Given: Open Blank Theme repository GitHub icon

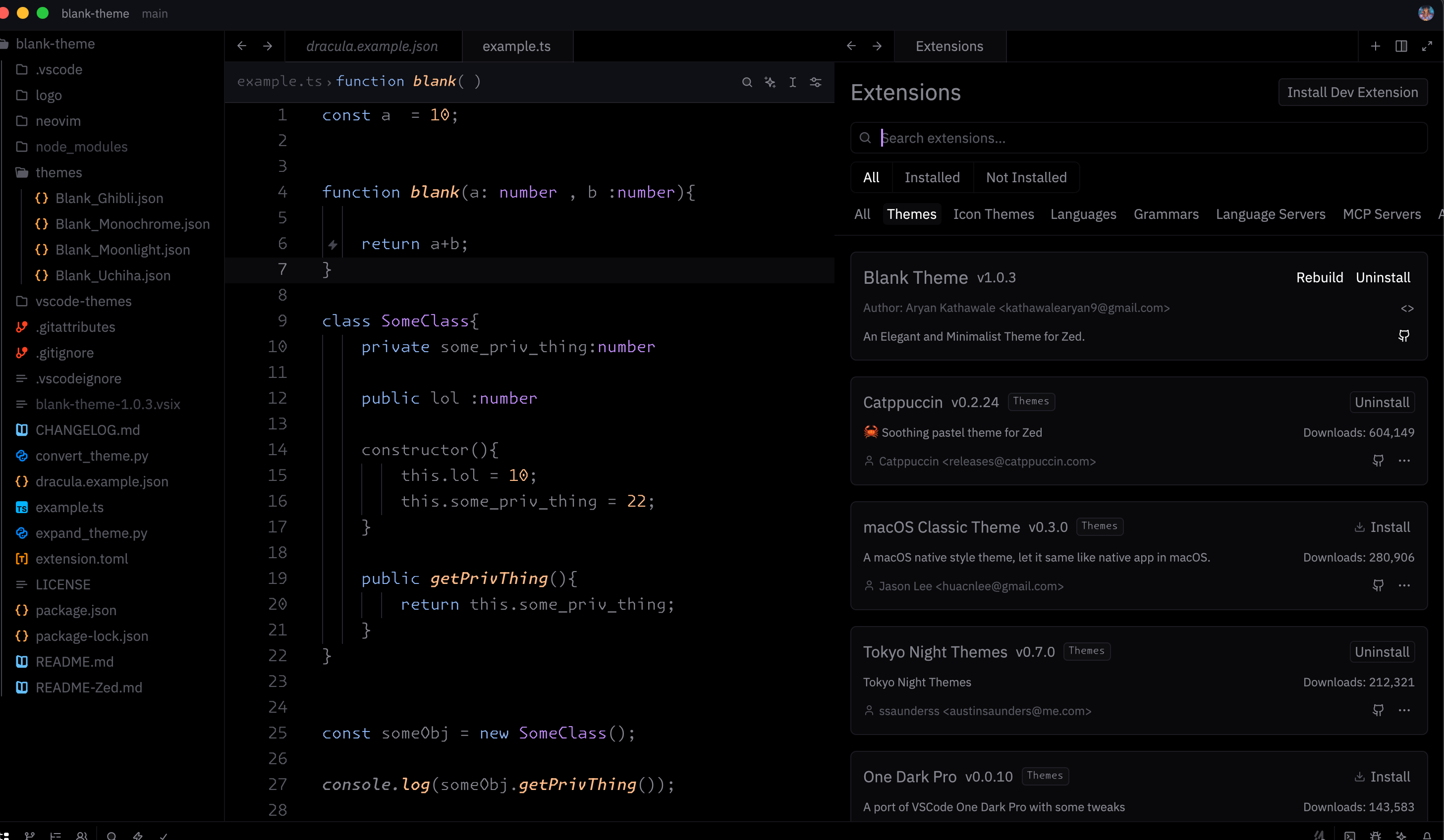Looking at the screenshot, I should [1404, 335].
